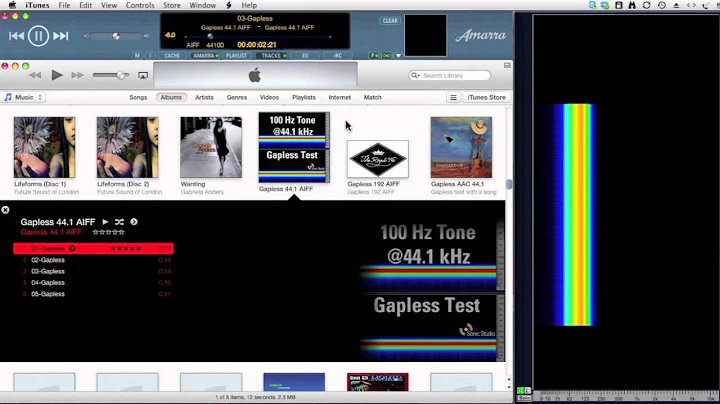The width and height of the screenshot is (720, 404).
Task: Click CLEAR button in Amarra
Action: (390, 21)
